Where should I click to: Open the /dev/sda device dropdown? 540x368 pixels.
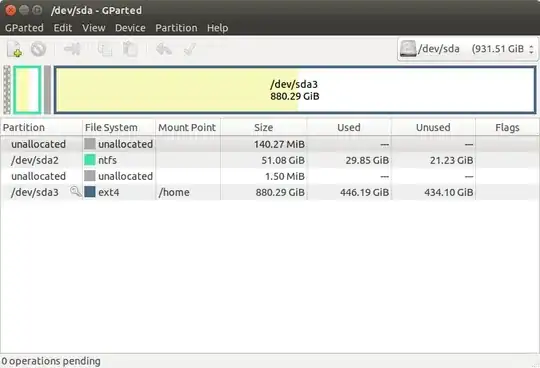click(x=468, y=49)
